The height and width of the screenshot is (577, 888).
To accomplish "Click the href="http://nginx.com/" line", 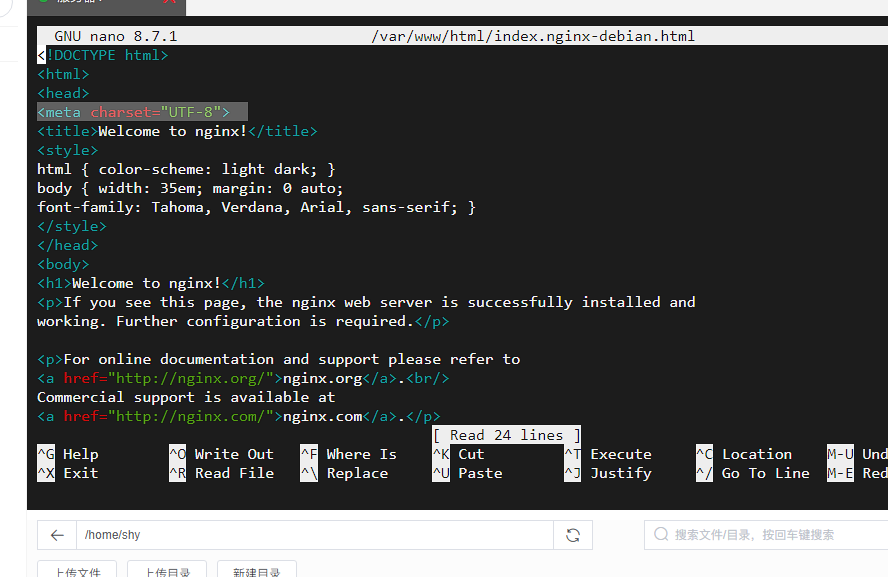I will coord(239,417).
